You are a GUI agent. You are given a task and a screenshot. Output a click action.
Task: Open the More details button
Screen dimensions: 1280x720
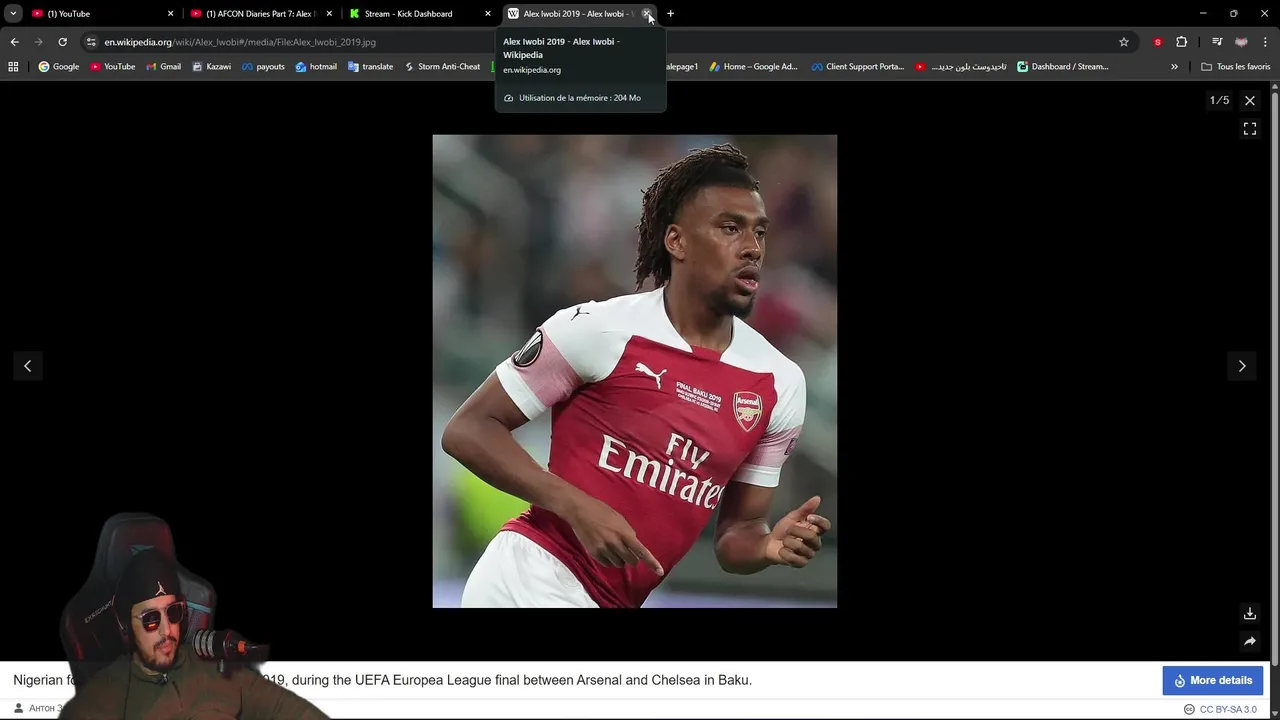(1213, 680)
